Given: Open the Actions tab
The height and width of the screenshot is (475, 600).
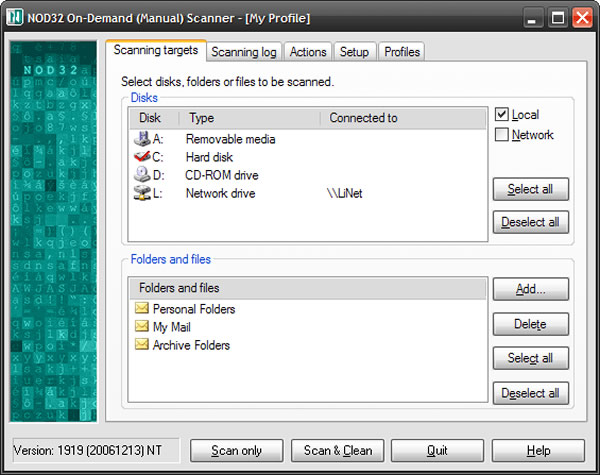Looking at the screenshot, I should [308, 52].
